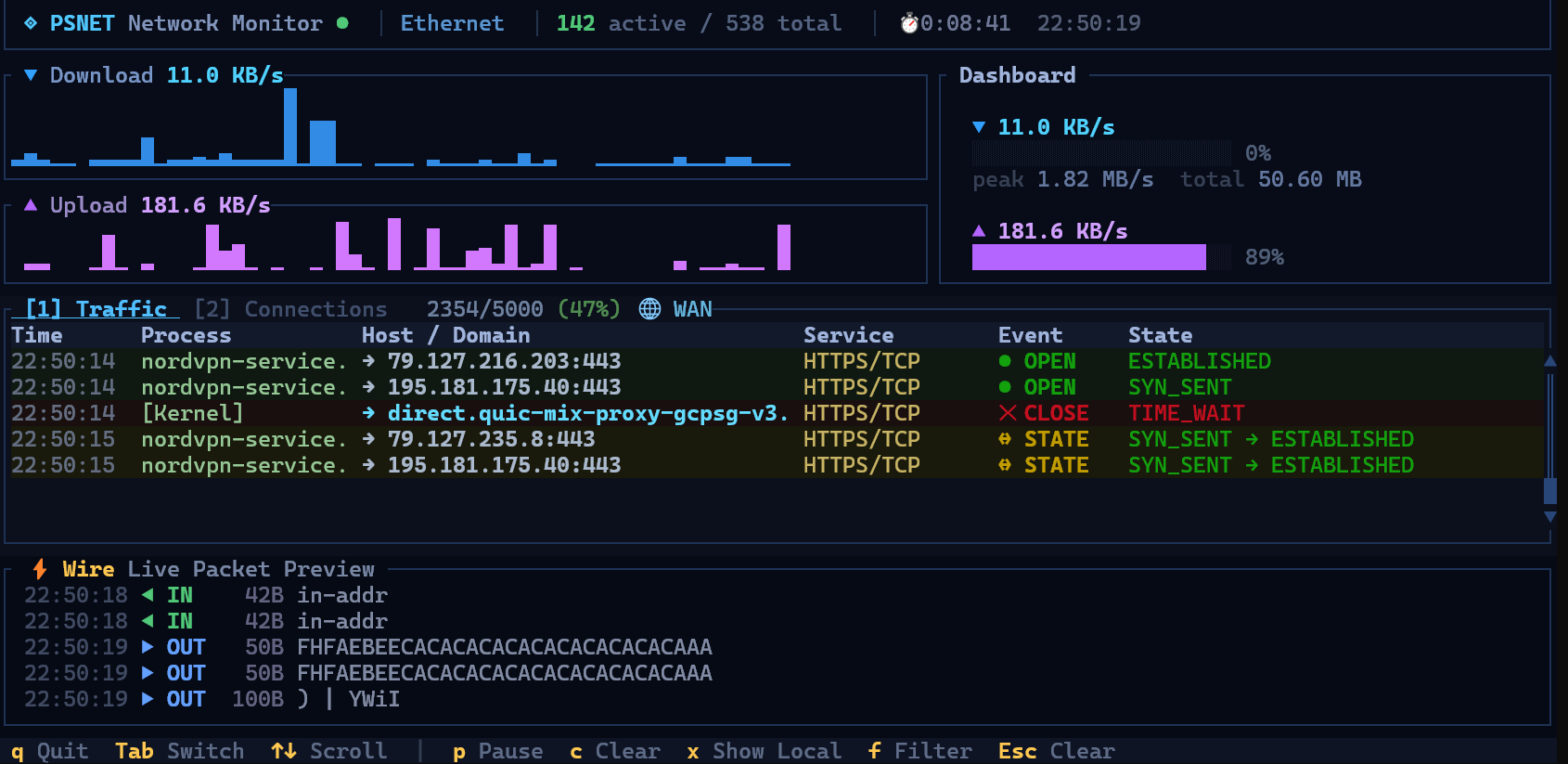This screenshot has height=764, width=1568.
Task: Open the Filter option in footer
Action: pyautogui.click(x=919, y=751)
